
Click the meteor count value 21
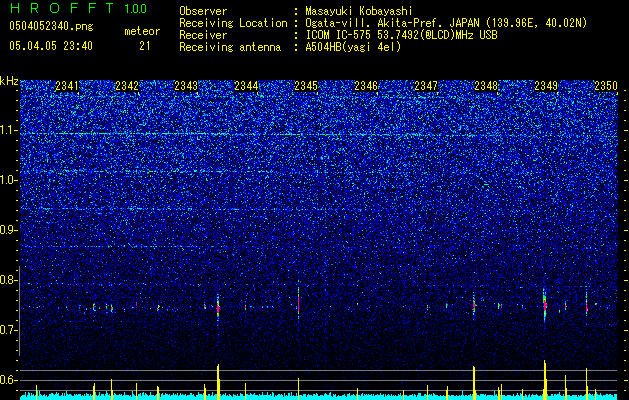point(144,46)
